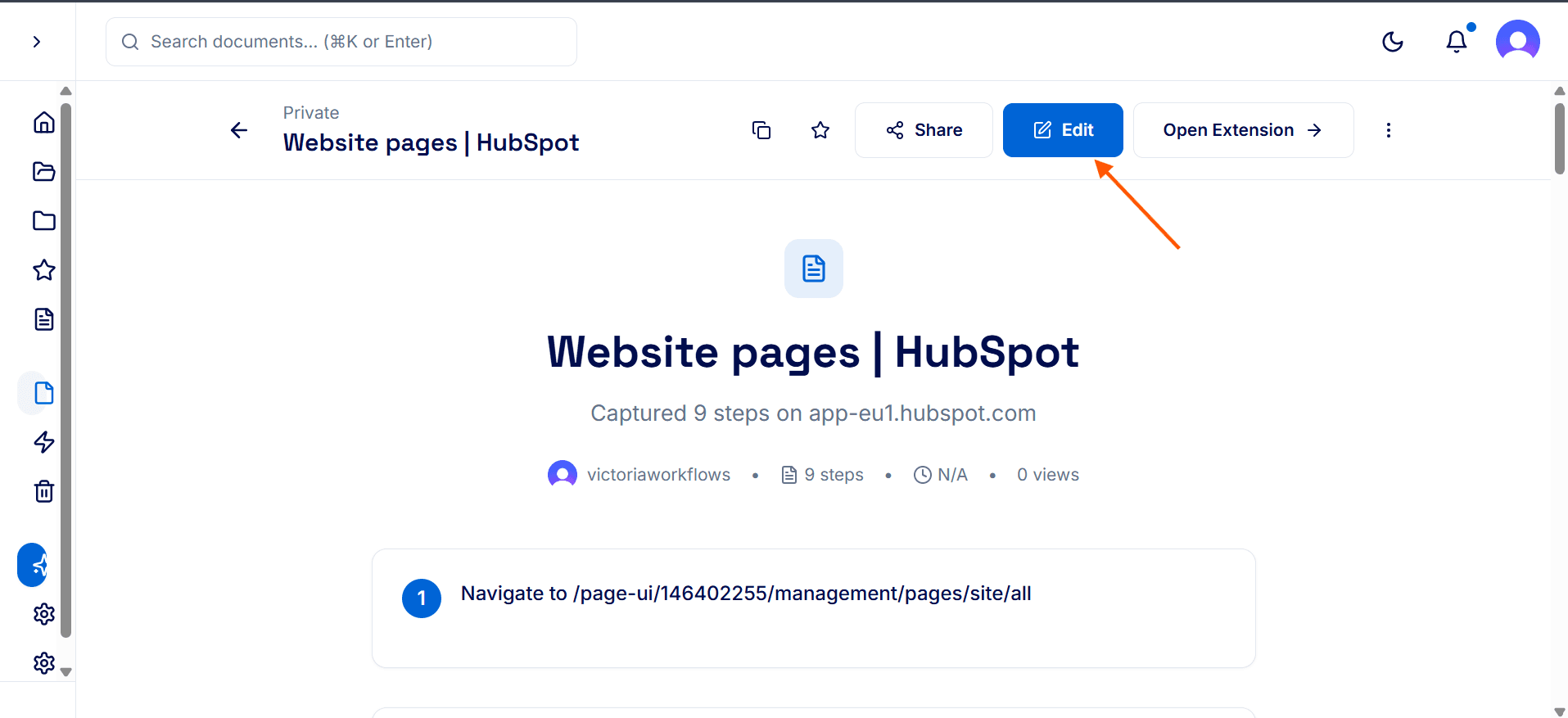Go to Home in the sidebar

(44, 123)
